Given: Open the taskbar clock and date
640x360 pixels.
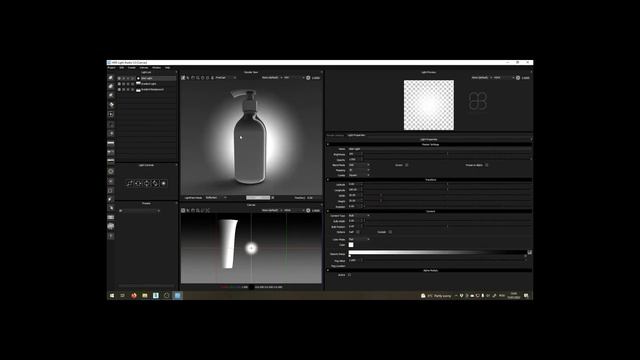Looking at the screenshot, I should (513, 296).
